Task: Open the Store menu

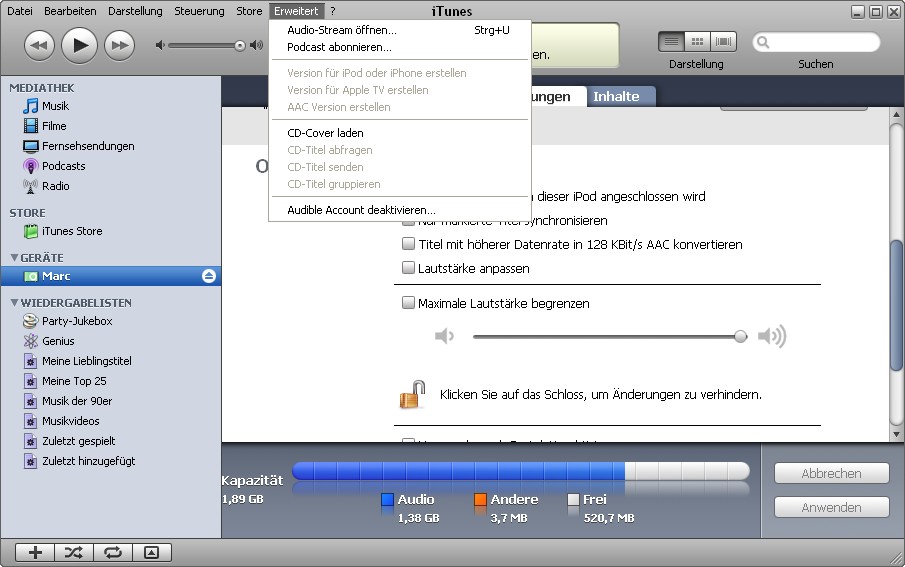Action: pos(249,11)
